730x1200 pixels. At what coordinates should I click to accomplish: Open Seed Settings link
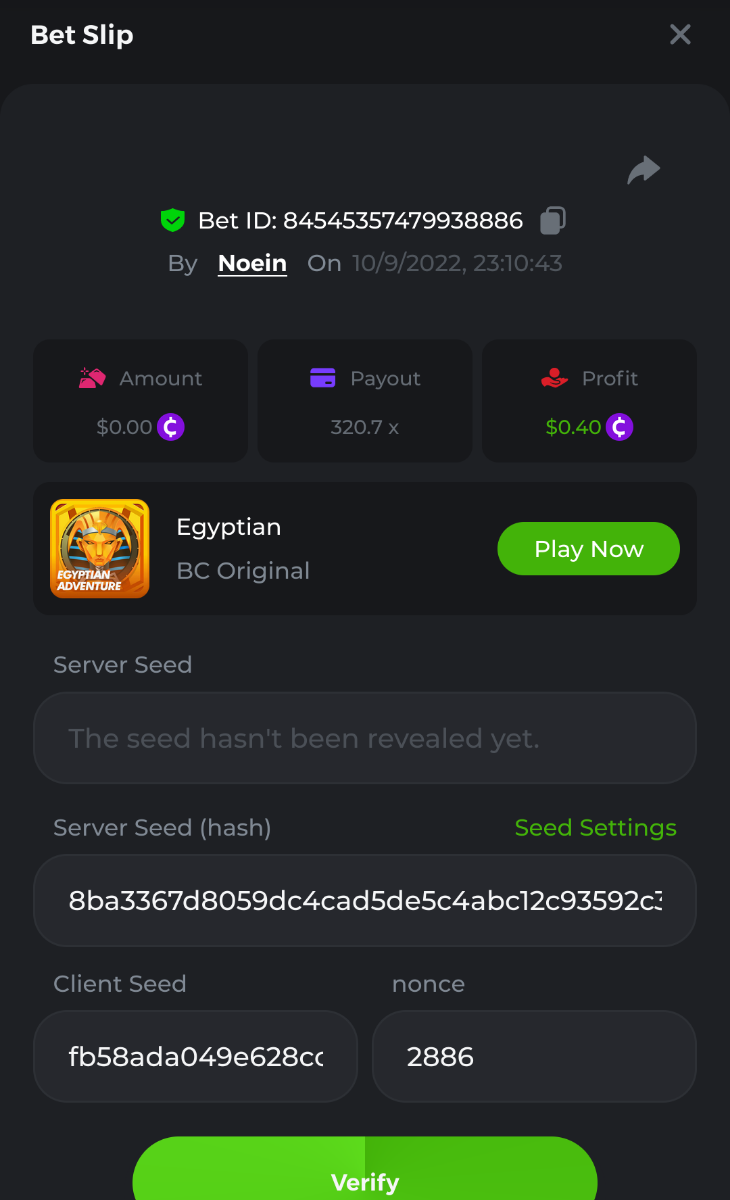[595, 828]
